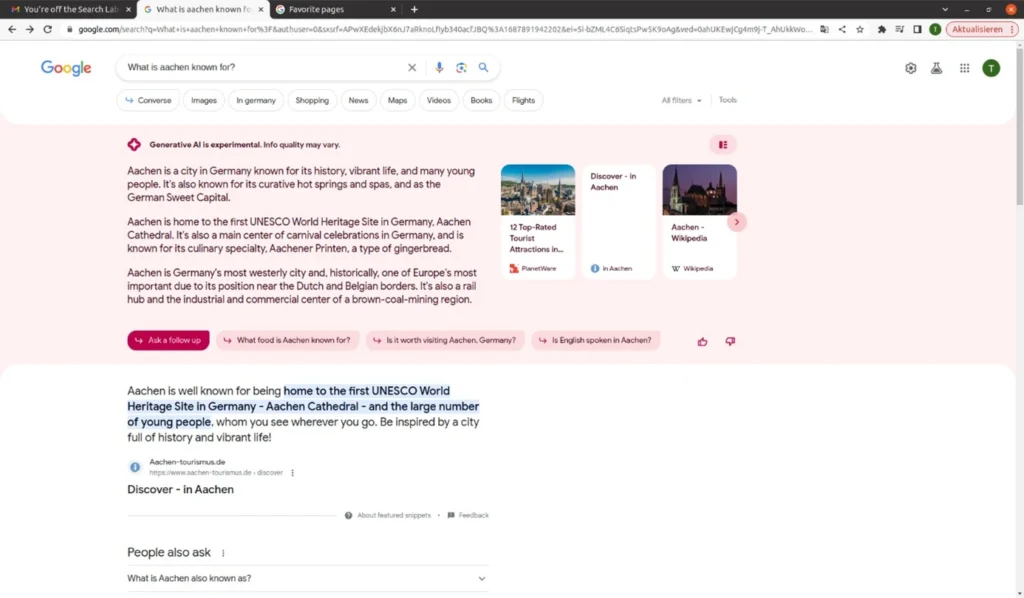Click the voice search microphone icon
This screenshot has width=1024, height=598.
[438, 68]
